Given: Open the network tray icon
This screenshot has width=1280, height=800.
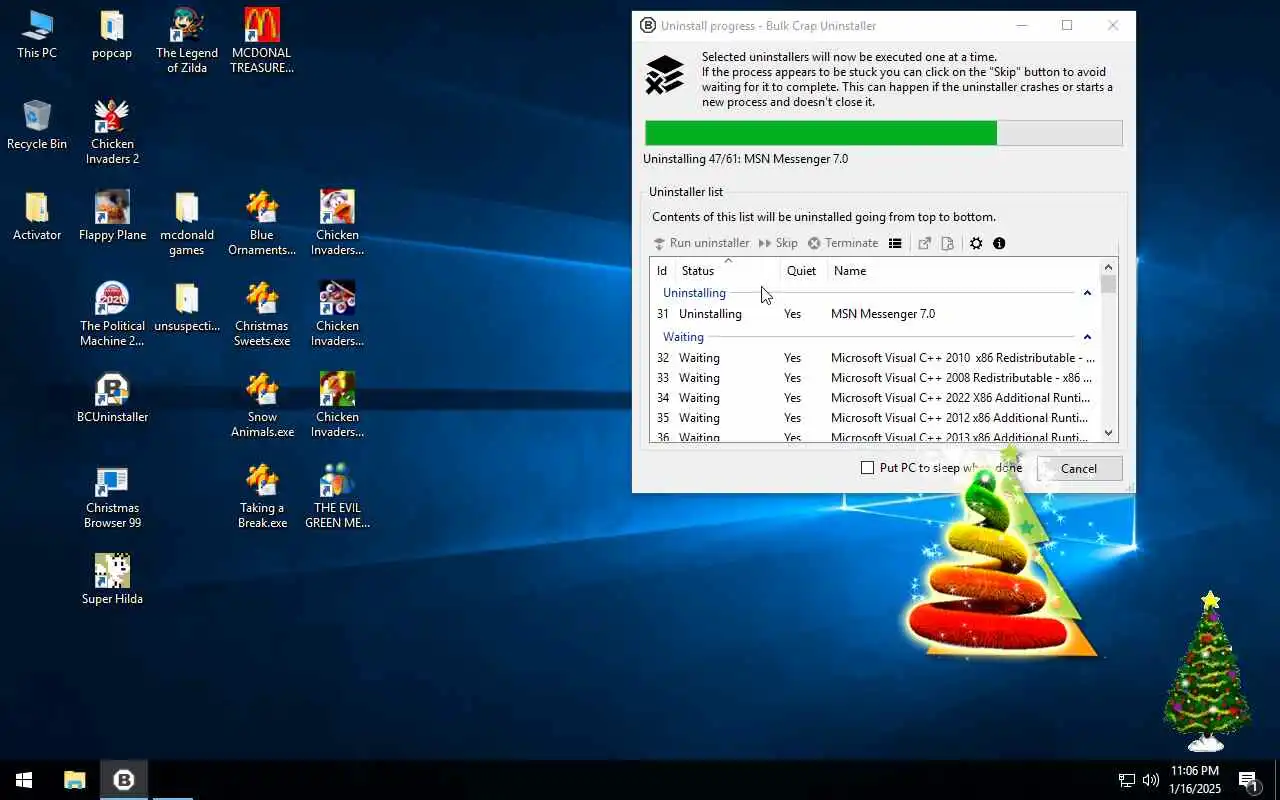Looking at the screenshot, I should (x=1127, y=780).
